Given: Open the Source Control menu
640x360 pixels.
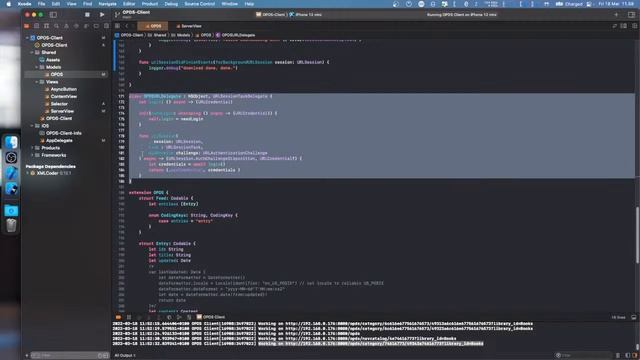Looking at the screenshot, I should pos(200,4).
